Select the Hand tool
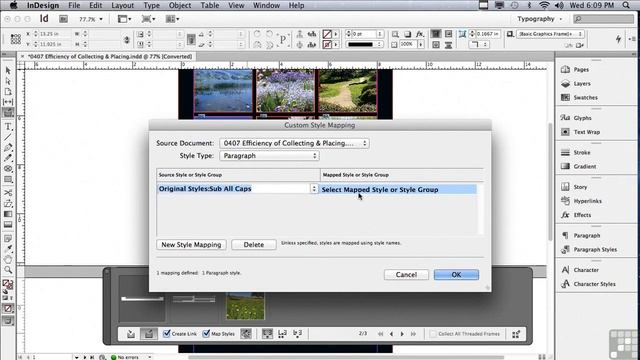 [x=8, y=259]
